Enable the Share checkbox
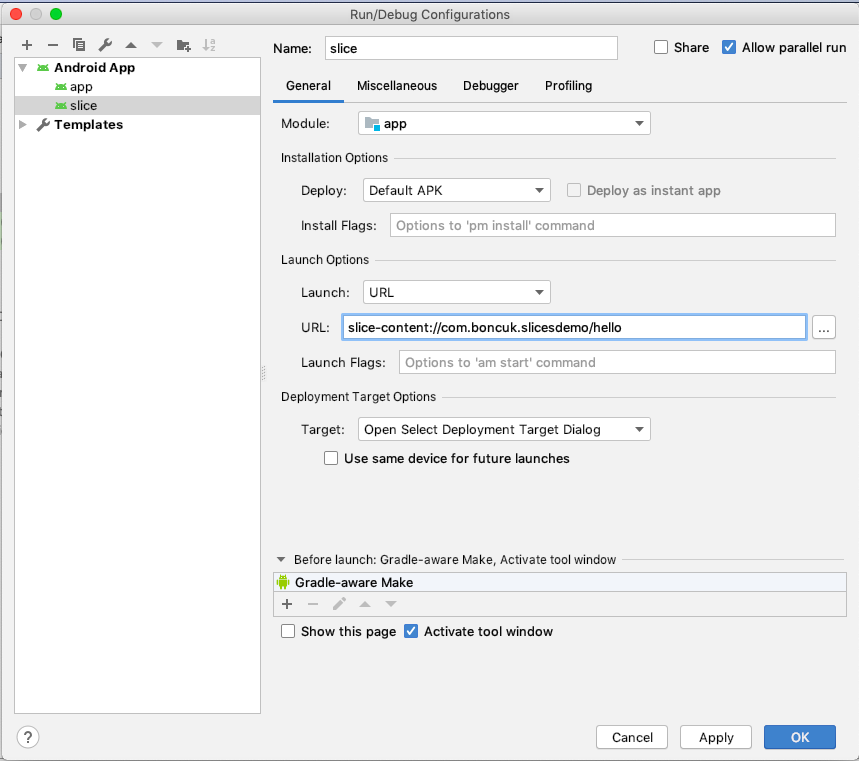Screen dimensions: 859x761 tap(660, 48)
